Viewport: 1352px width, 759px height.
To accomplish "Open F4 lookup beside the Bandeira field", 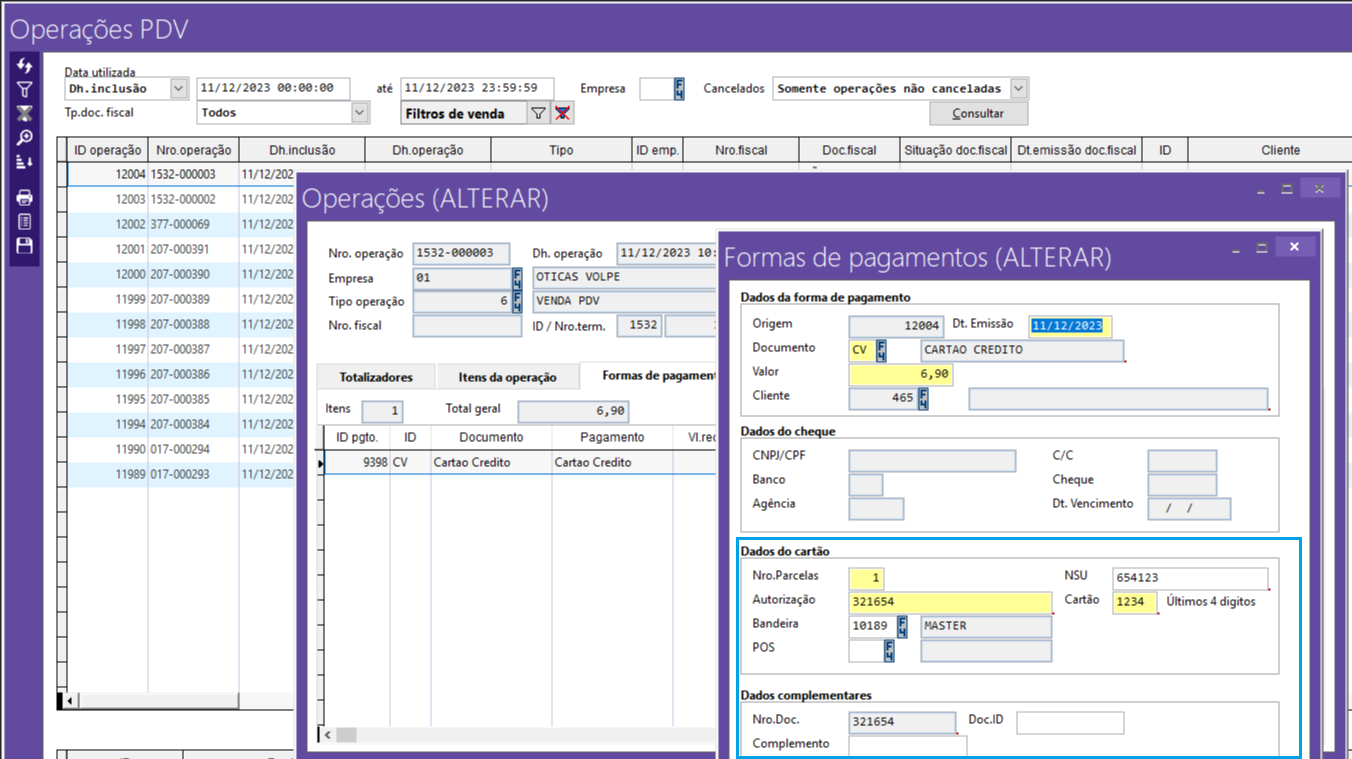I will click(x=902, y=627).
